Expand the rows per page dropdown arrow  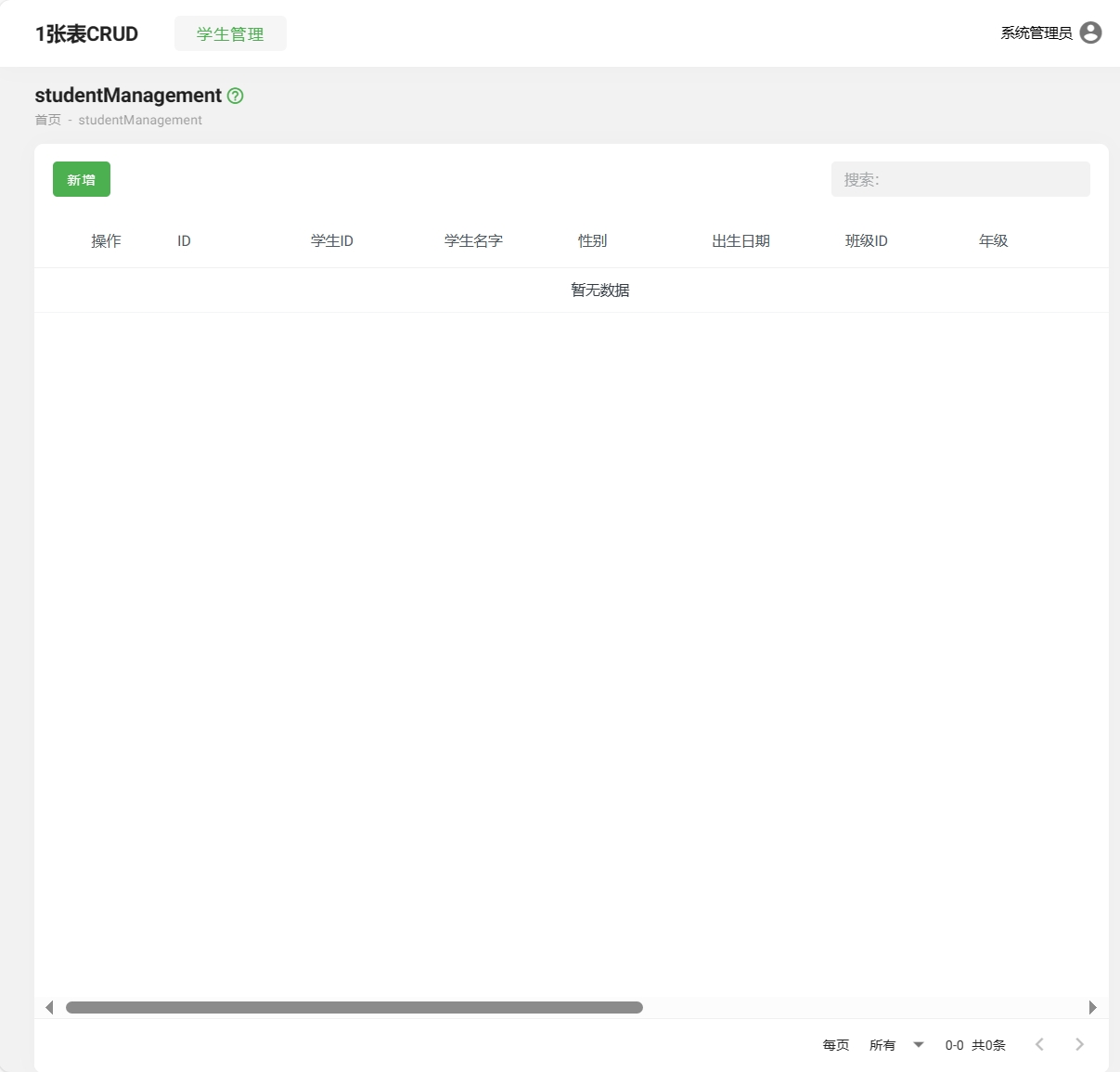tap(919, 1044)
